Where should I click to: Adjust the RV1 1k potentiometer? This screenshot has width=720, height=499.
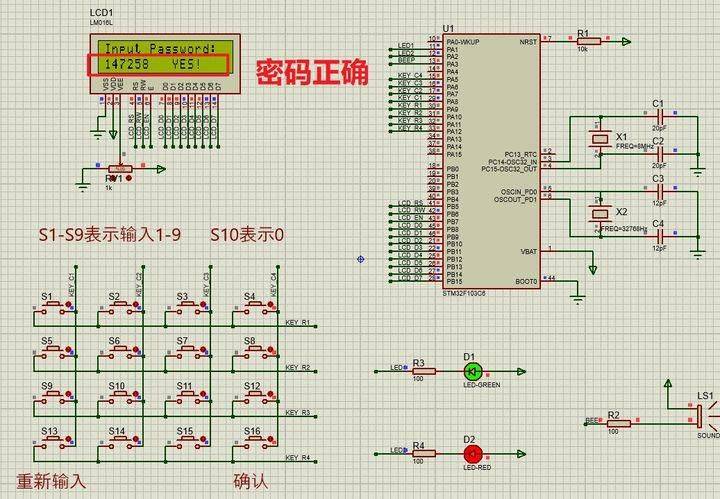[x=120, y=169]
